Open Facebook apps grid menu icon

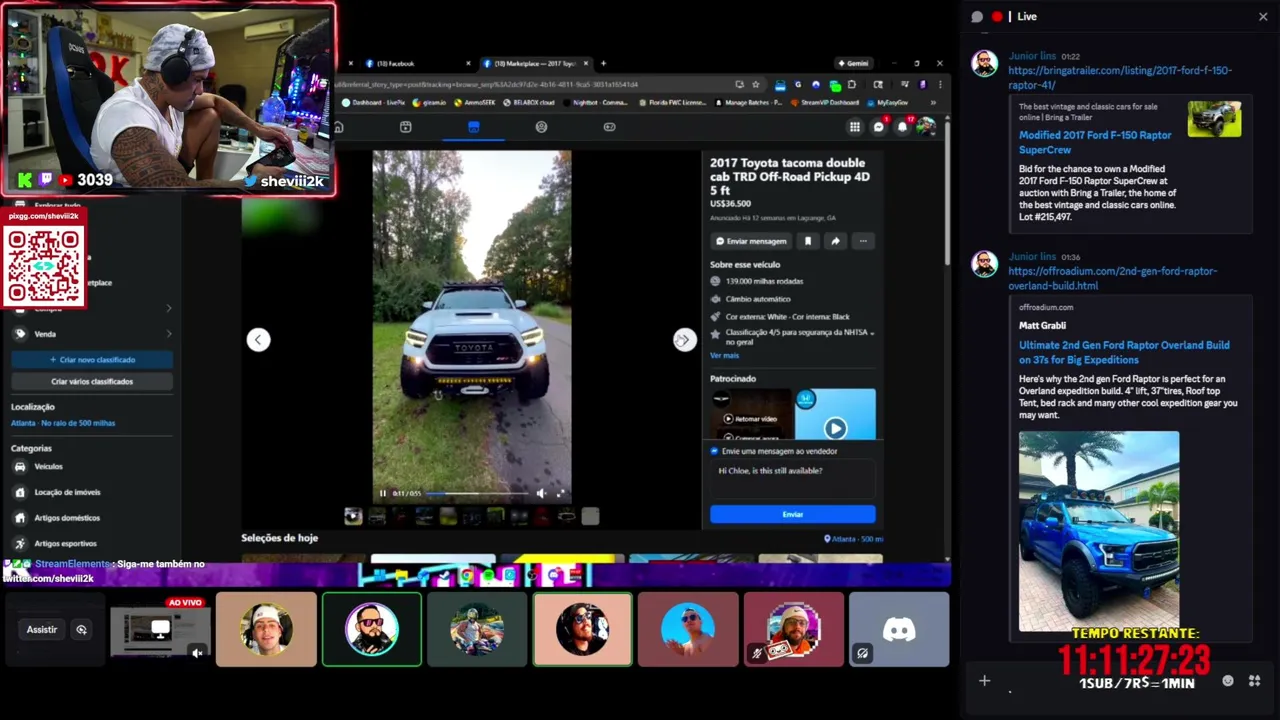tap(855, 127)
